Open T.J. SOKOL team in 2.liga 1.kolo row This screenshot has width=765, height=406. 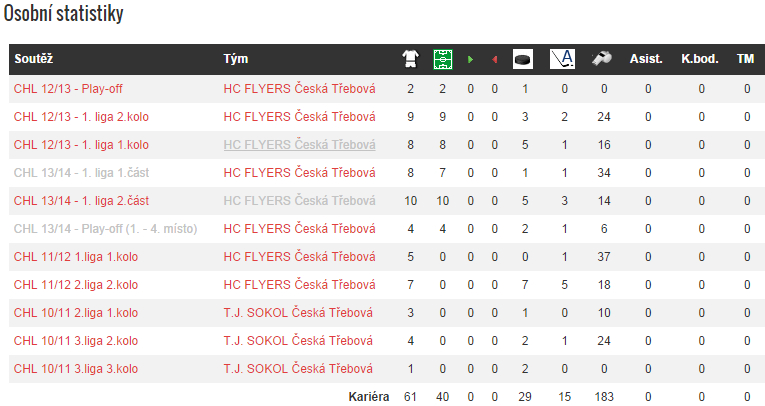click(x=298, y=313)
